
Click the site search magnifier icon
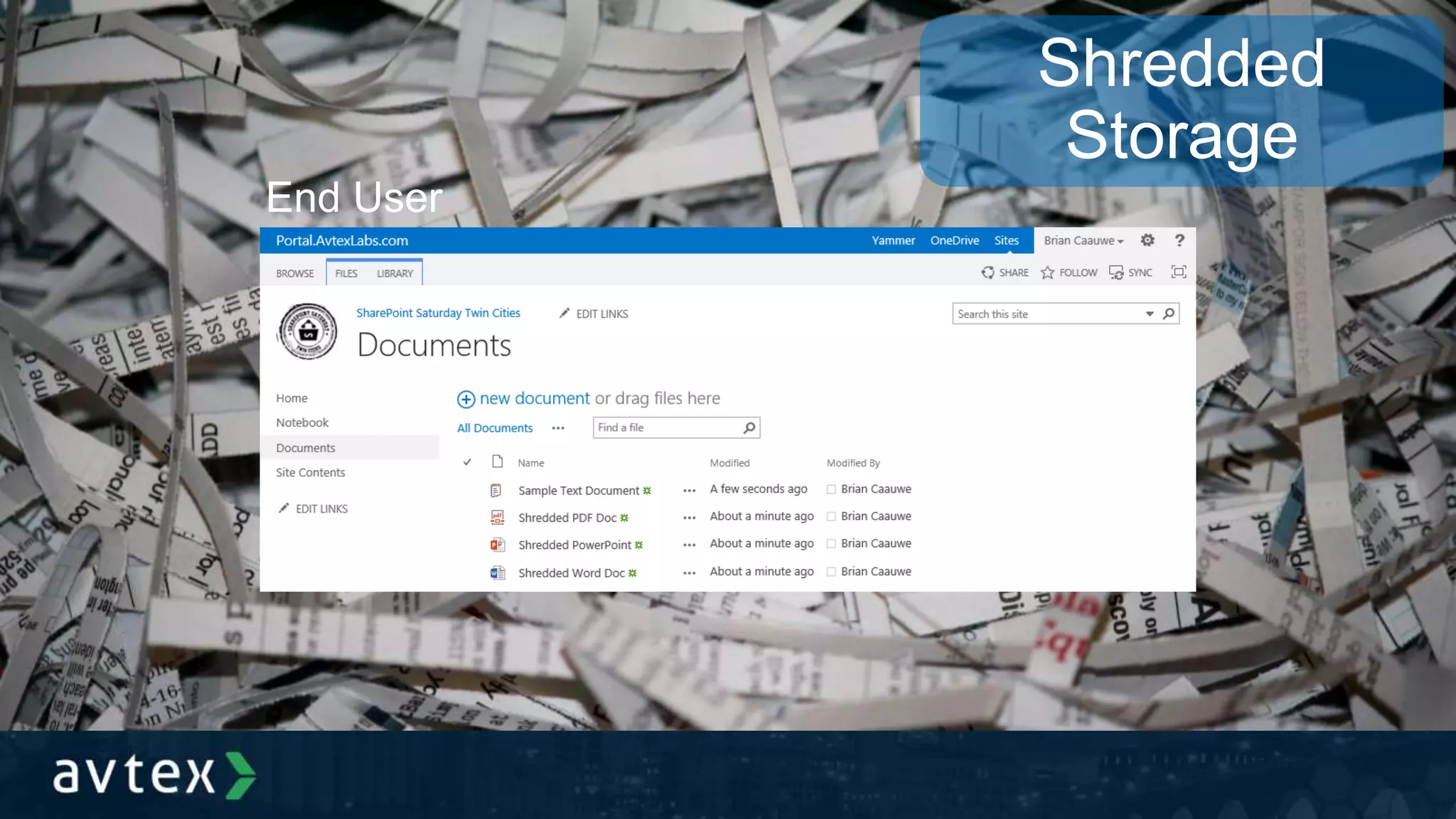tap(1169, 314)
